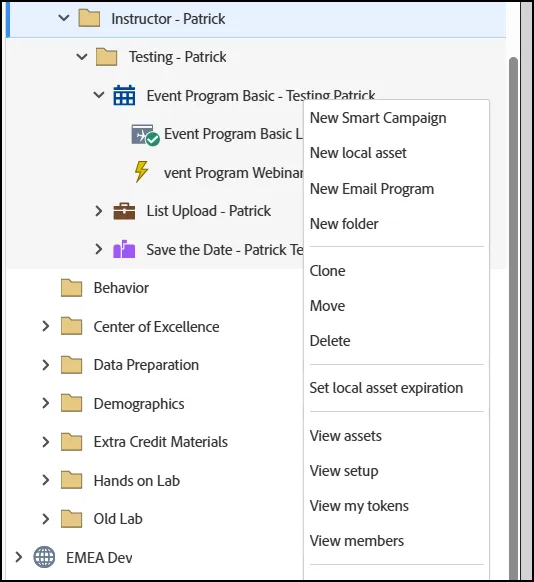Open the Event Program Basic landing page item
The width and height of the screenshot is (534, 582).
233,134
